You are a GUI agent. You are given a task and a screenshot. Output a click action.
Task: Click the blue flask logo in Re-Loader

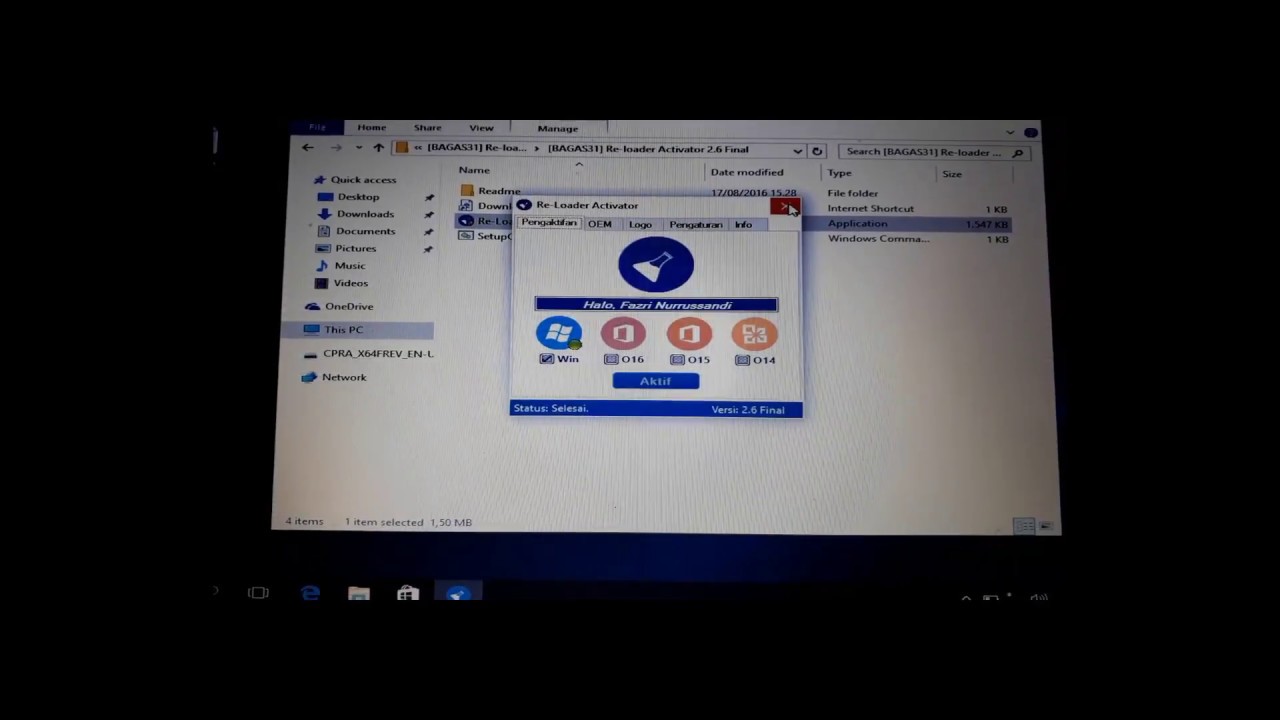pyautogui.click(x=656, y=264)
